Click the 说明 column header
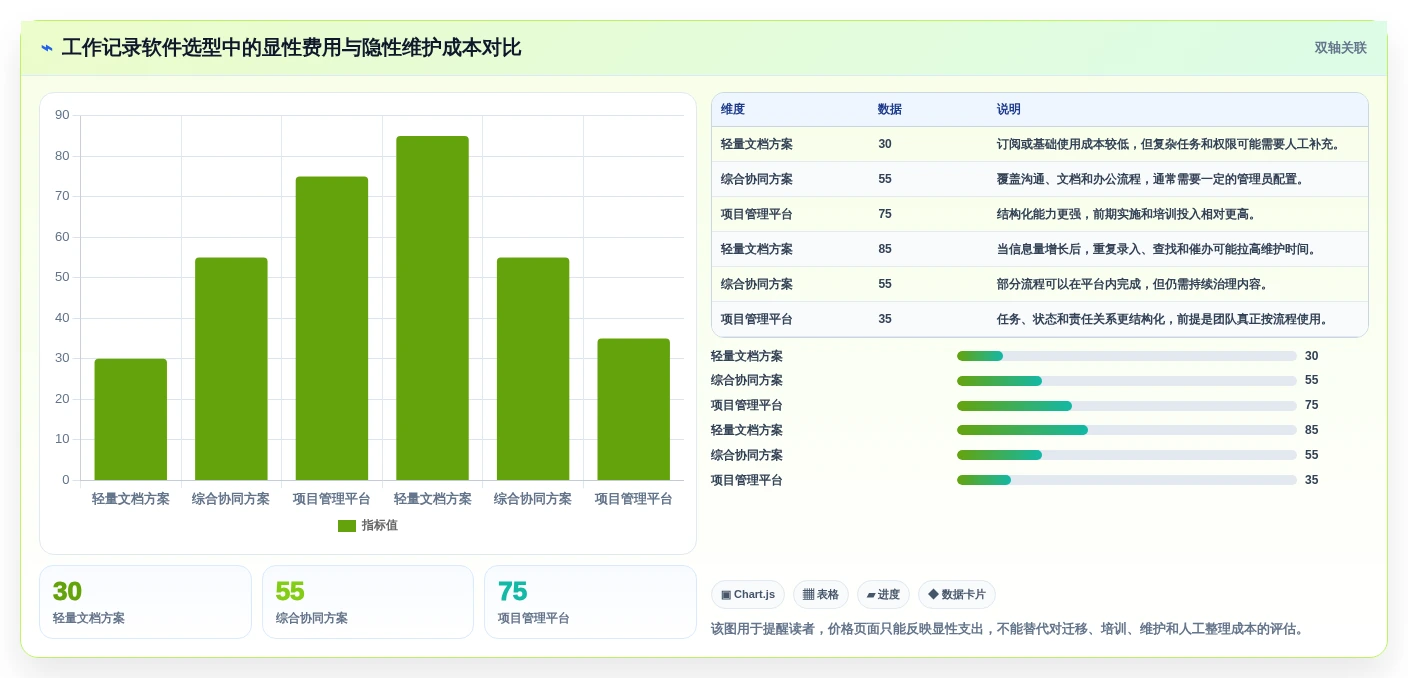The image size is (1408, 678). (1009, 110)
